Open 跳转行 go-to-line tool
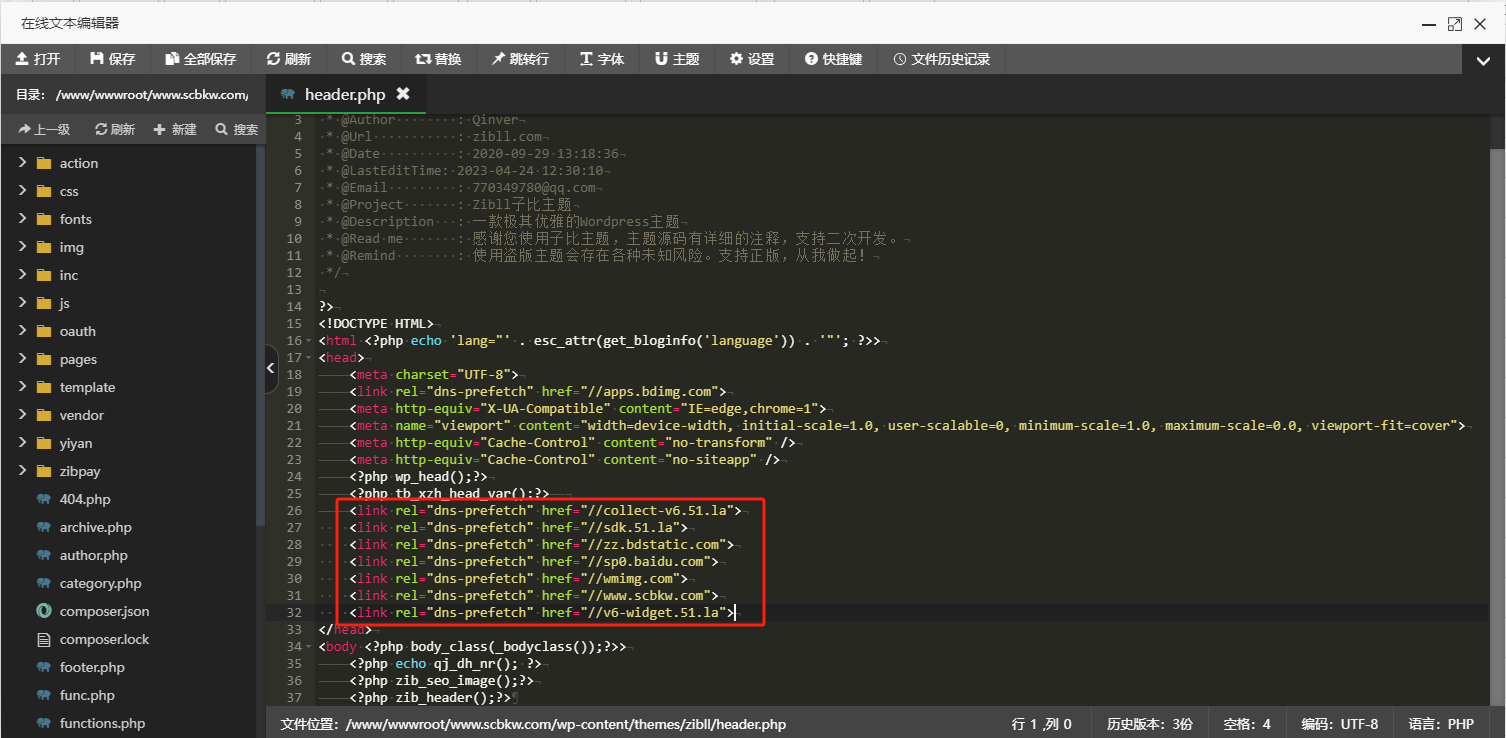 (520, 59)
